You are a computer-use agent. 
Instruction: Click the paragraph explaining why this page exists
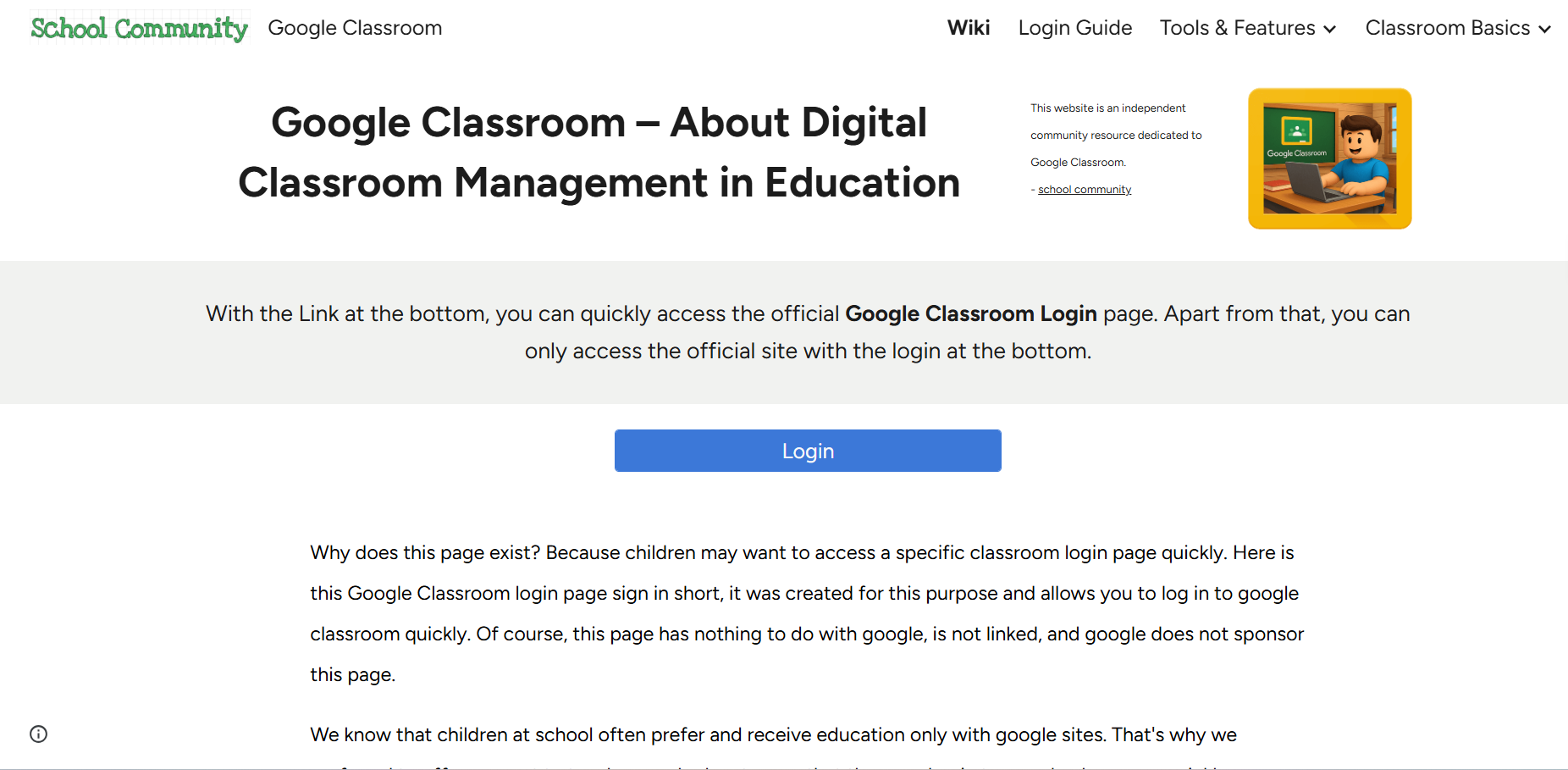point(806,613)
